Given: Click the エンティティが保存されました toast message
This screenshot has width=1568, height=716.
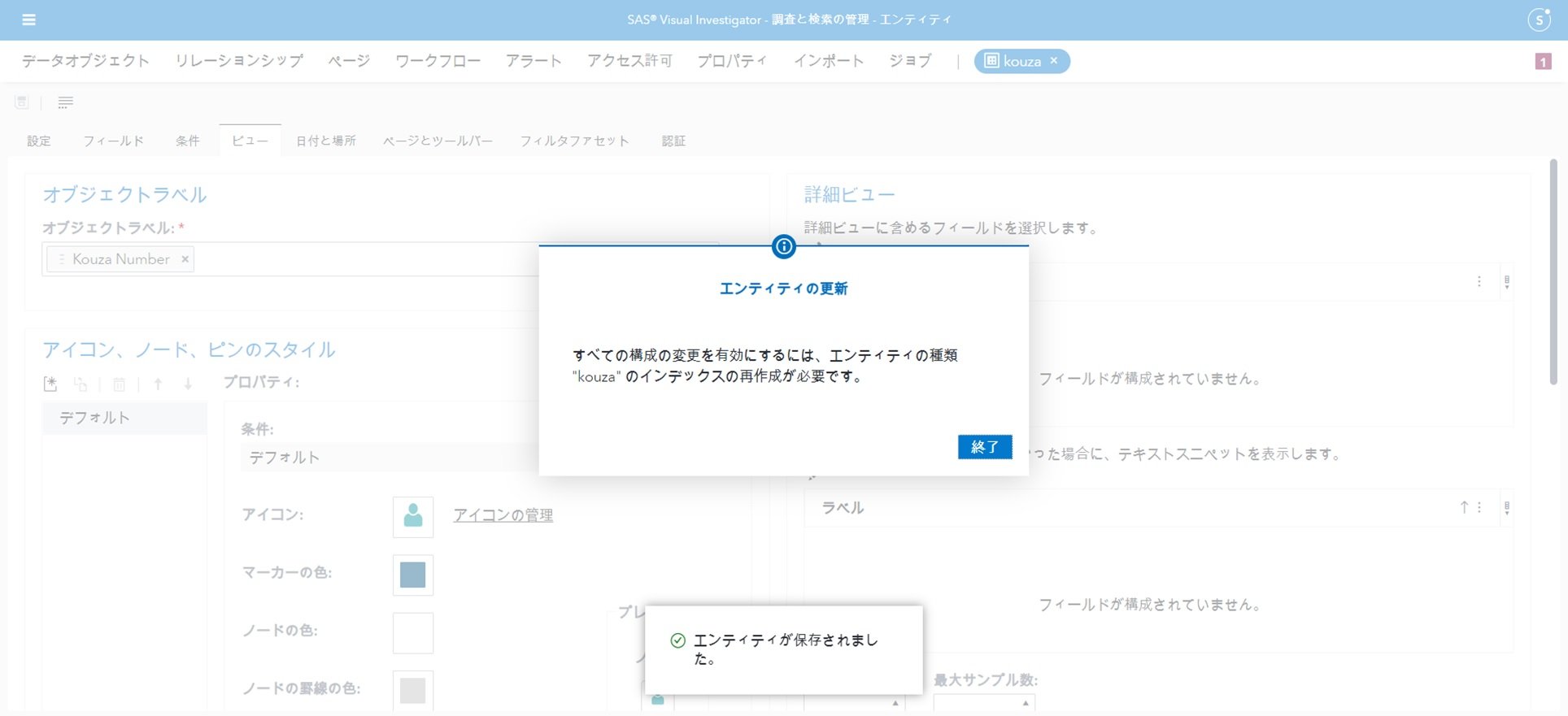Looking at the screenshot, I should (x=785, y=649).
